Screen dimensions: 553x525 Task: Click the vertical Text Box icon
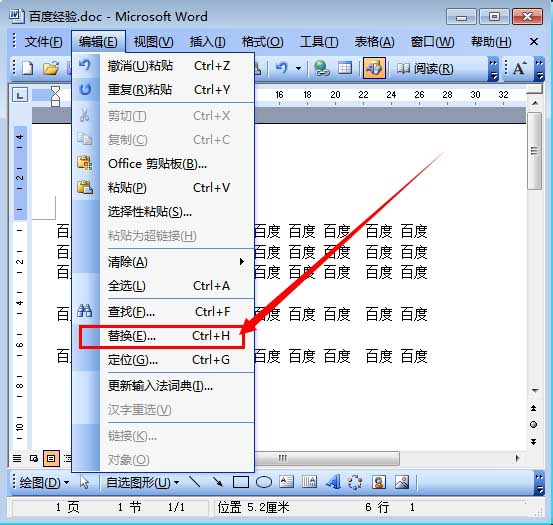point(309,482)
